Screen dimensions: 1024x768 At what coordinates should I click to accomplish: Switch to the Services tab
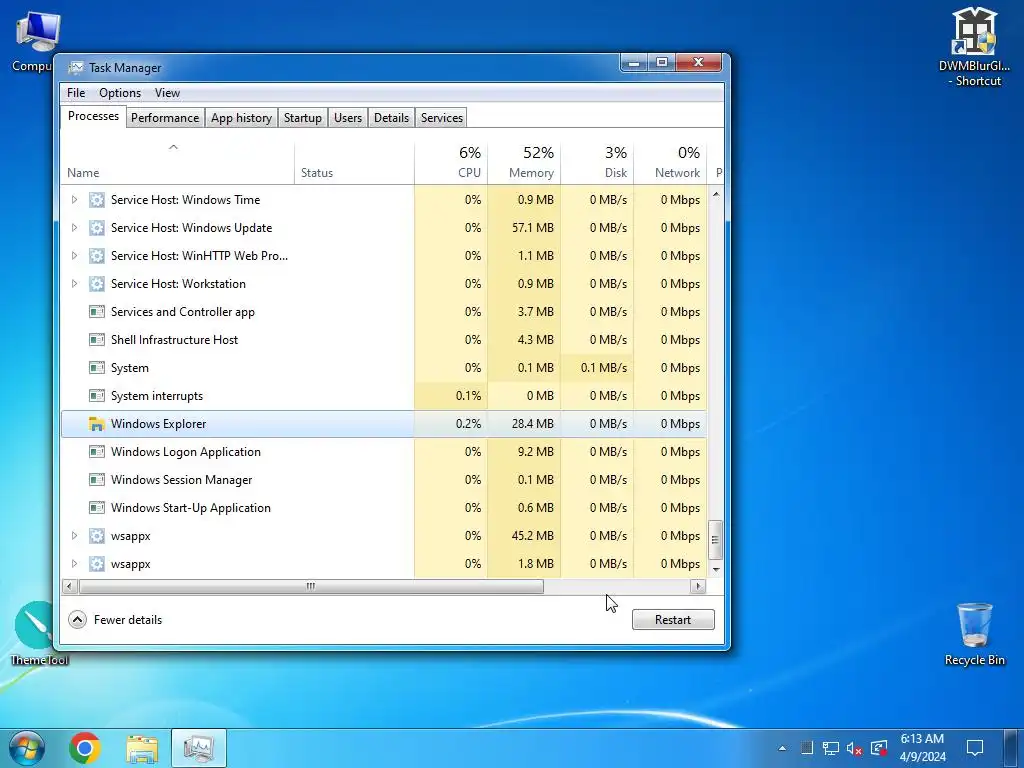pos(441,118)
